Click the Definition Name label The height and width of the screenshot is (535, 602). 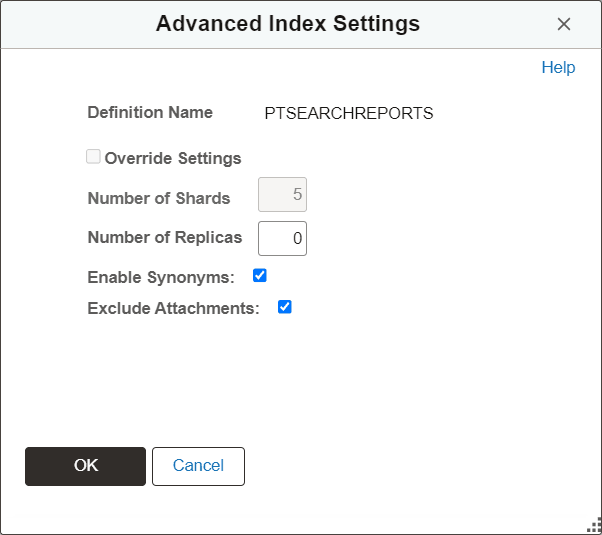pyautogui.click(x=150, y=113)
